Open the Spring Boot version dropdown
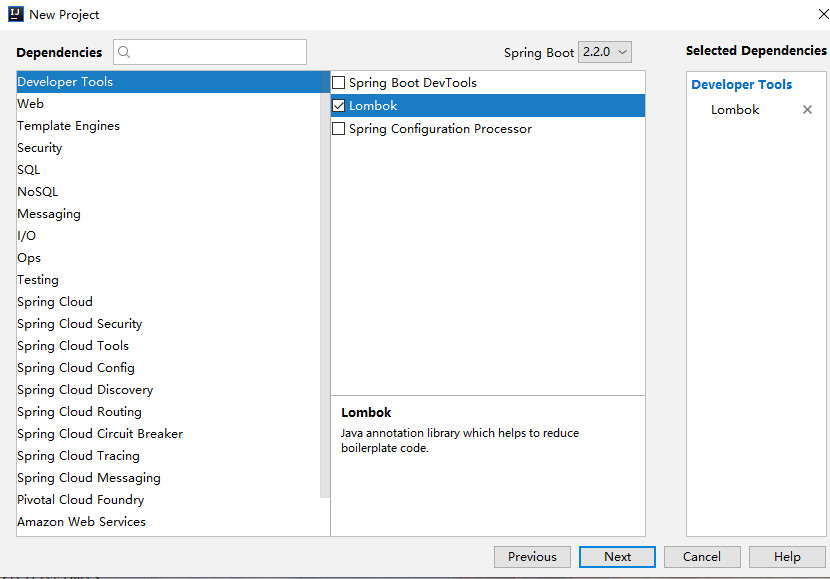This screenshot has height=579, width=830. pos(605,52)
